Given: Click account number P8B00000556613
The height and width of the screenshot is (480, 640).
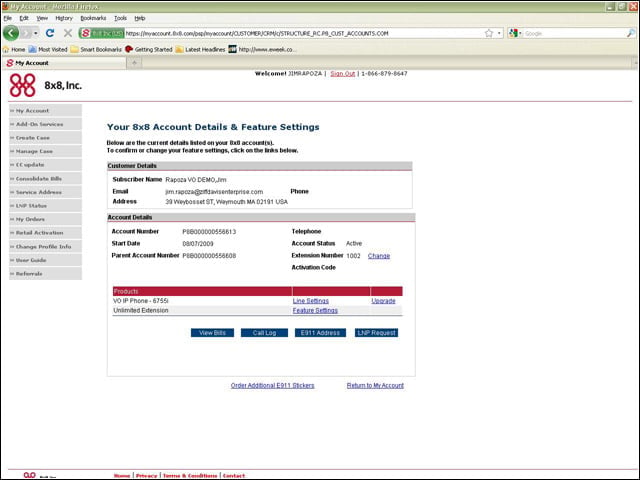Looking at the screenshot, I should point(209,232).
